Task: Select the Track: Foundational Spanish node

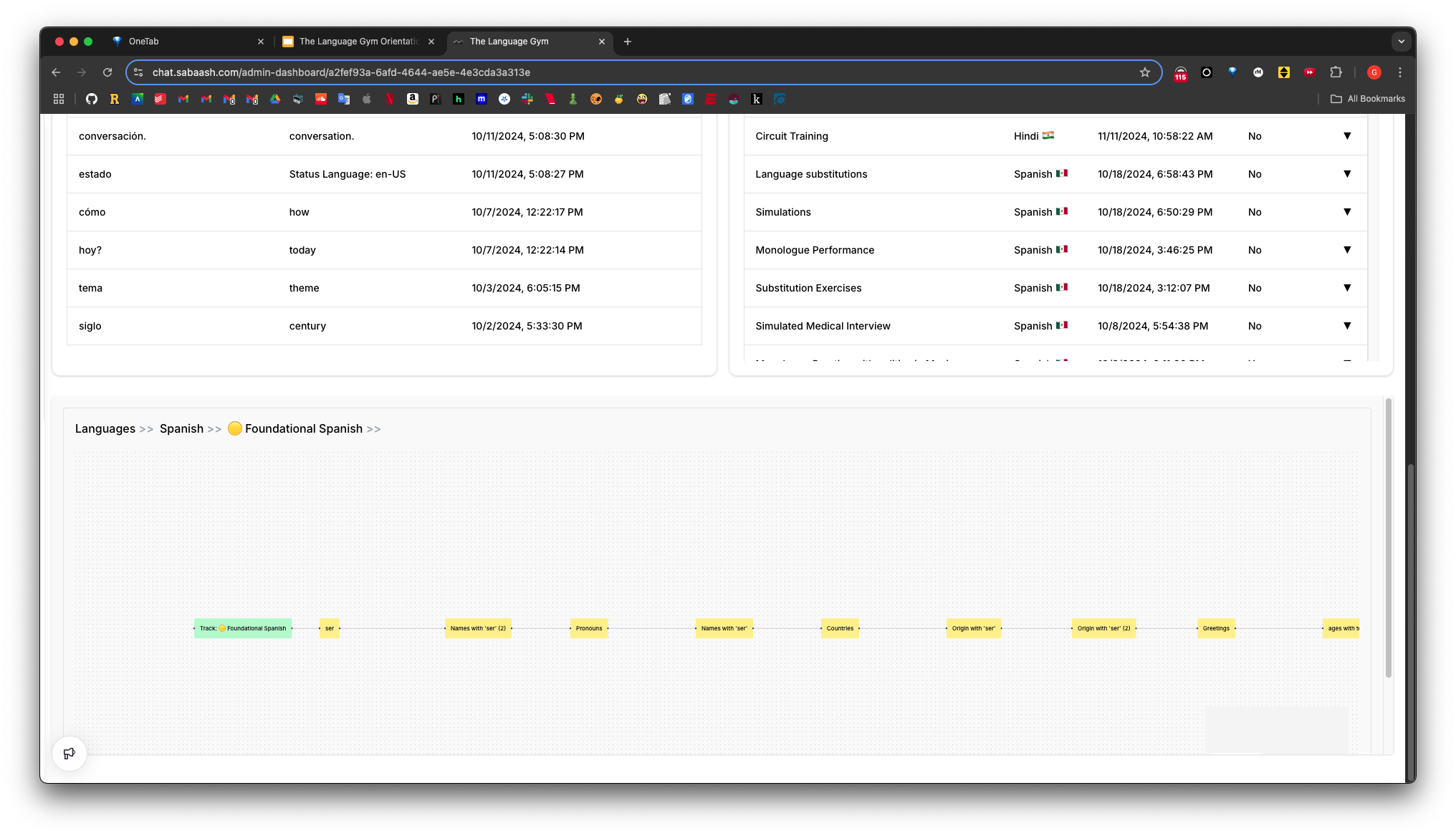Action: (243, 628)
